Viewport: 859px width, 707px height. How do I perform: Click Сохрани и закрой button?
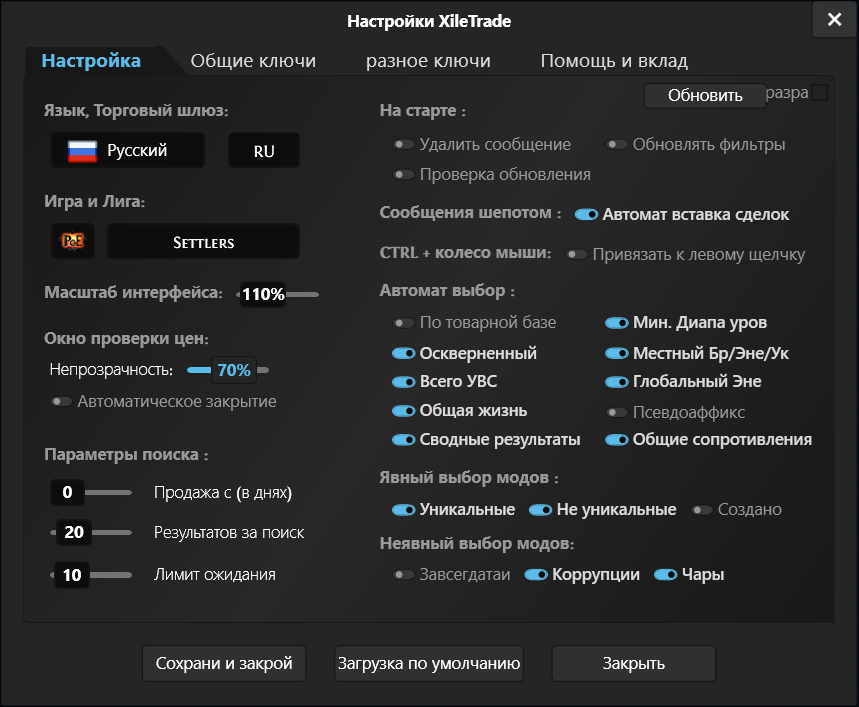224,664
